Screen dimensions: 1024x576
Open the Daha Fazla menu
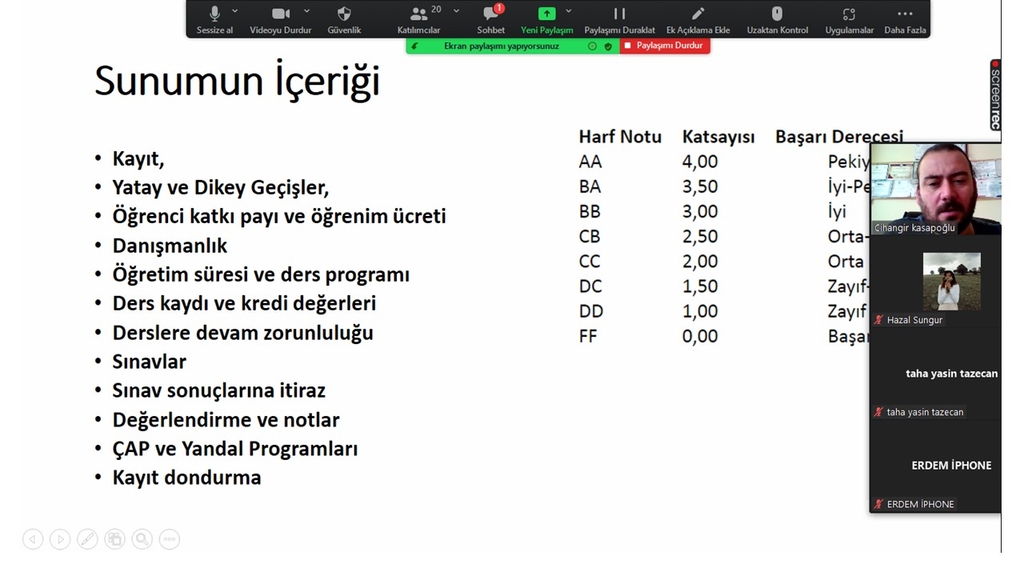coord(905,19)
